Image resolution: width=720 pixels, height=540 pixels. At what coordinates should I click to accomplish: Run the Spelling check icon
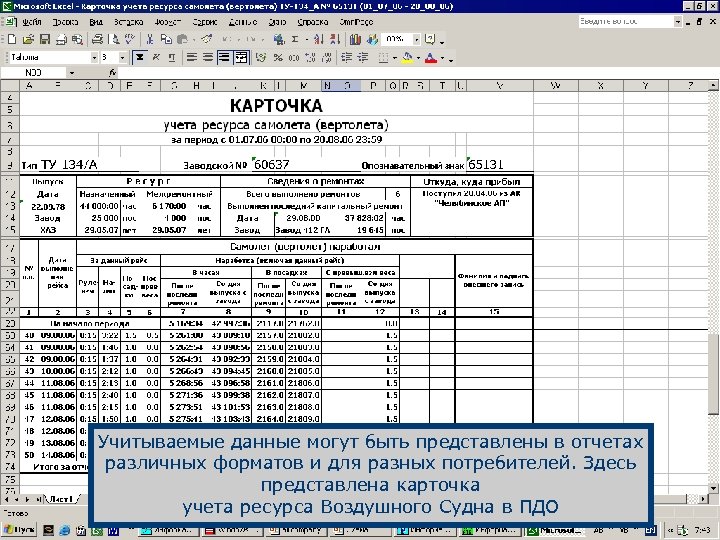click(x=130, y=39)
